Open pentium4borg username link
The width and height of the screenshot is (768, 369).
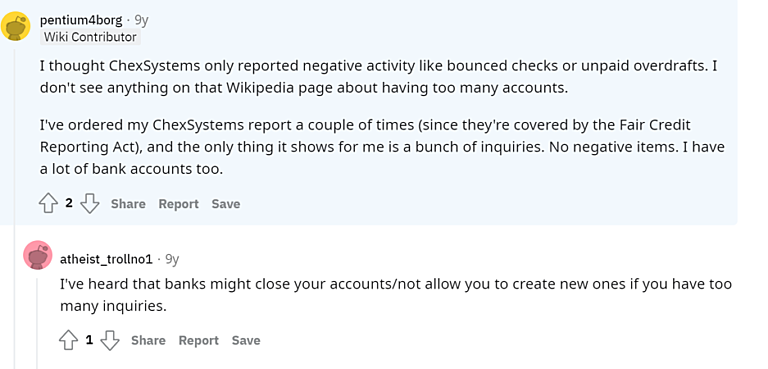[x=81, y=20]
